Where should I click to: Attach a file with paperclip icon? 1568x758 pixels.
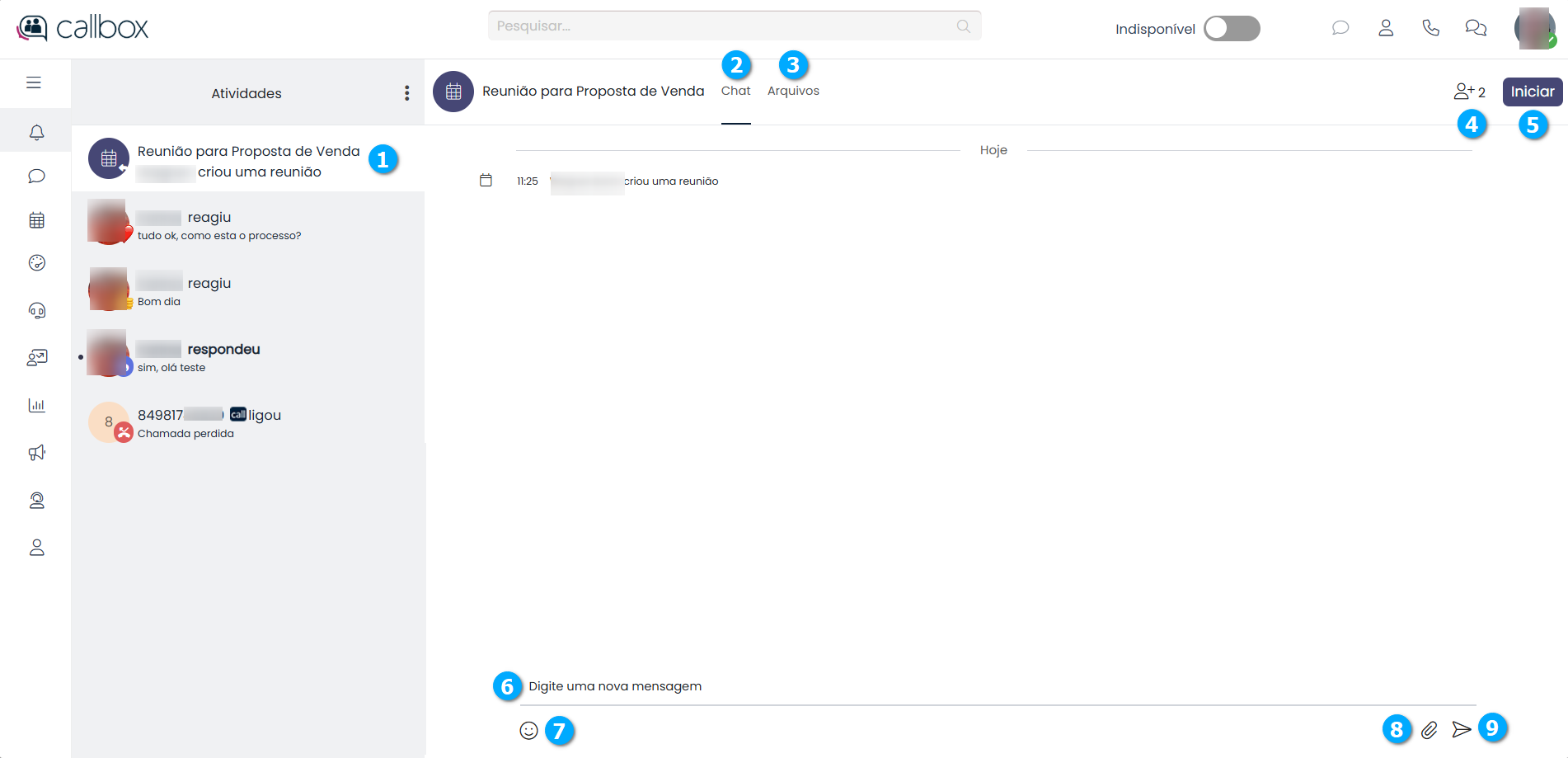point(1429,730)
